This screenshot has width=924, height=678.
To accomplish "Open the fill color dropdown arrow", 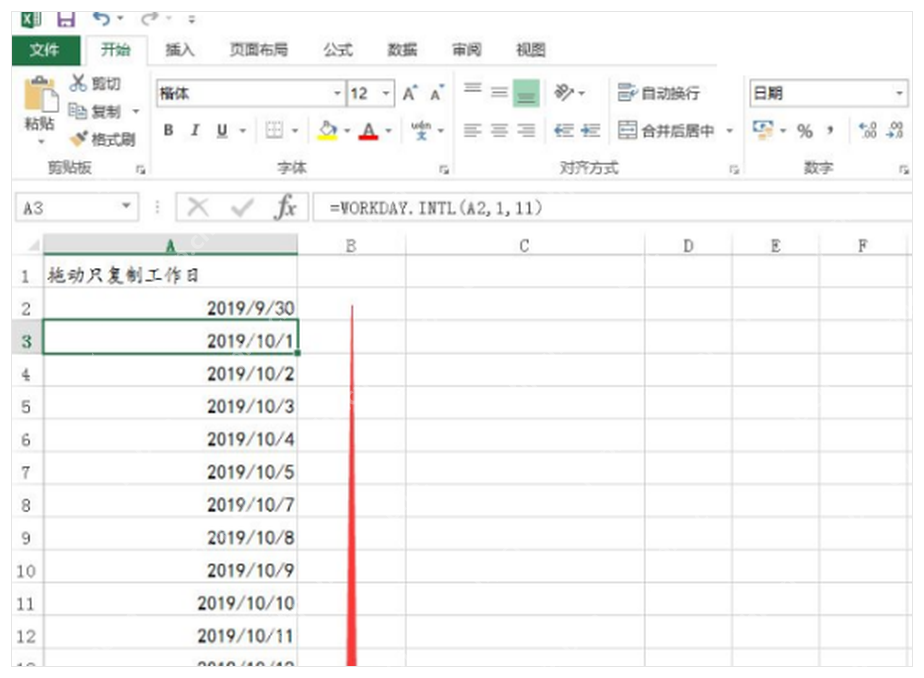I will point(347,130).
